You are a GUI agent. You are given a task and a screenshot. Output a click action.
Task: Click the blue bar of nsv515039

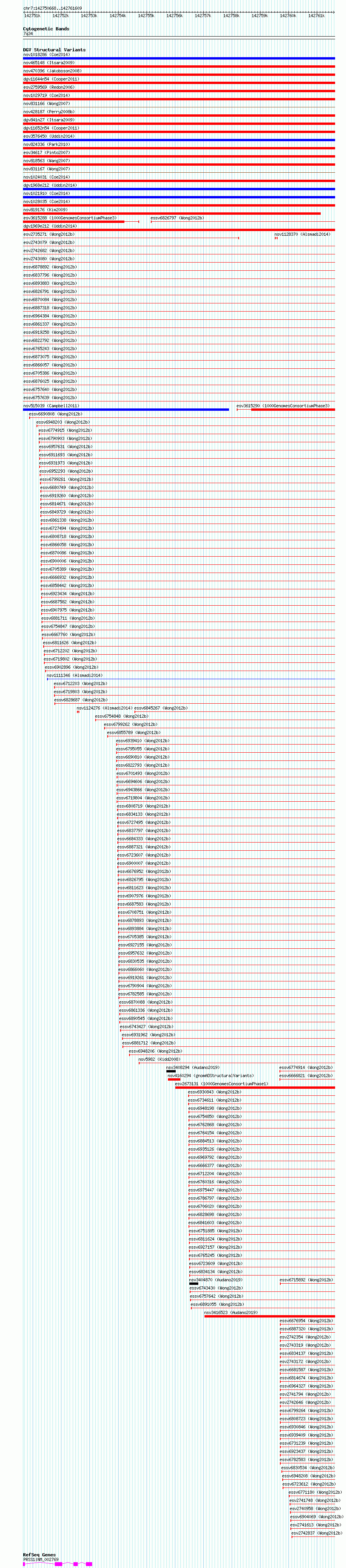click(126, 410)
